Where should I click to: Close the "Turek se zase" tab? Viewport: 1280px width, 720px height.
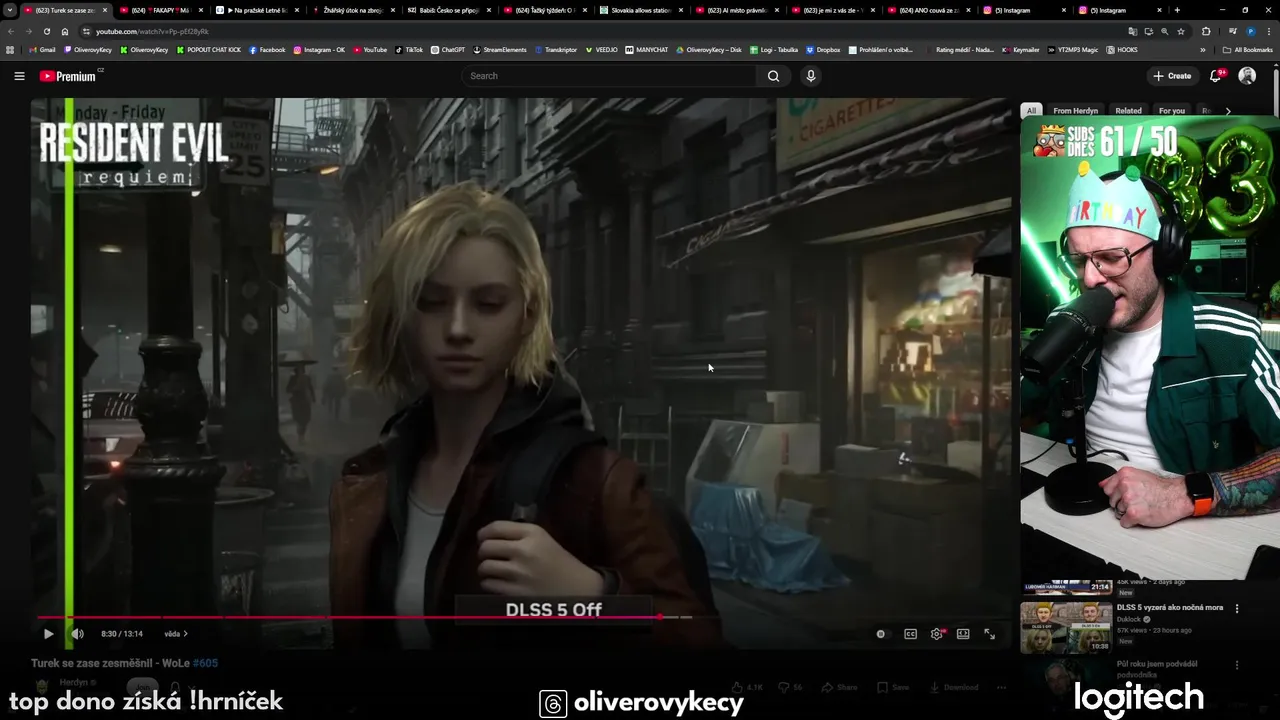(x=105, y=10)
